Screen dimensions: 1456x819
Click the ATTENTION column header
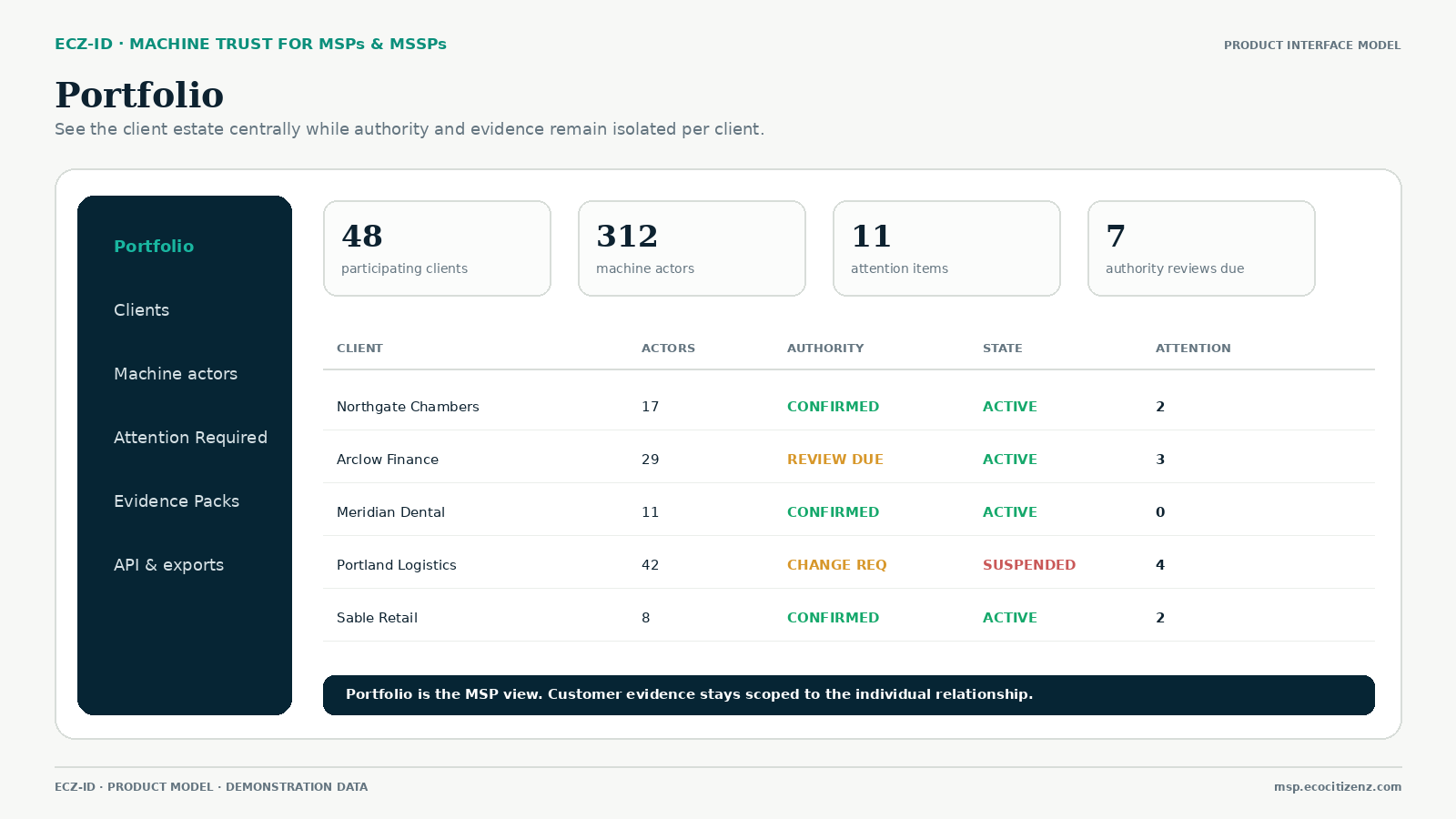pyautogui.click(x=1193, y=349)
